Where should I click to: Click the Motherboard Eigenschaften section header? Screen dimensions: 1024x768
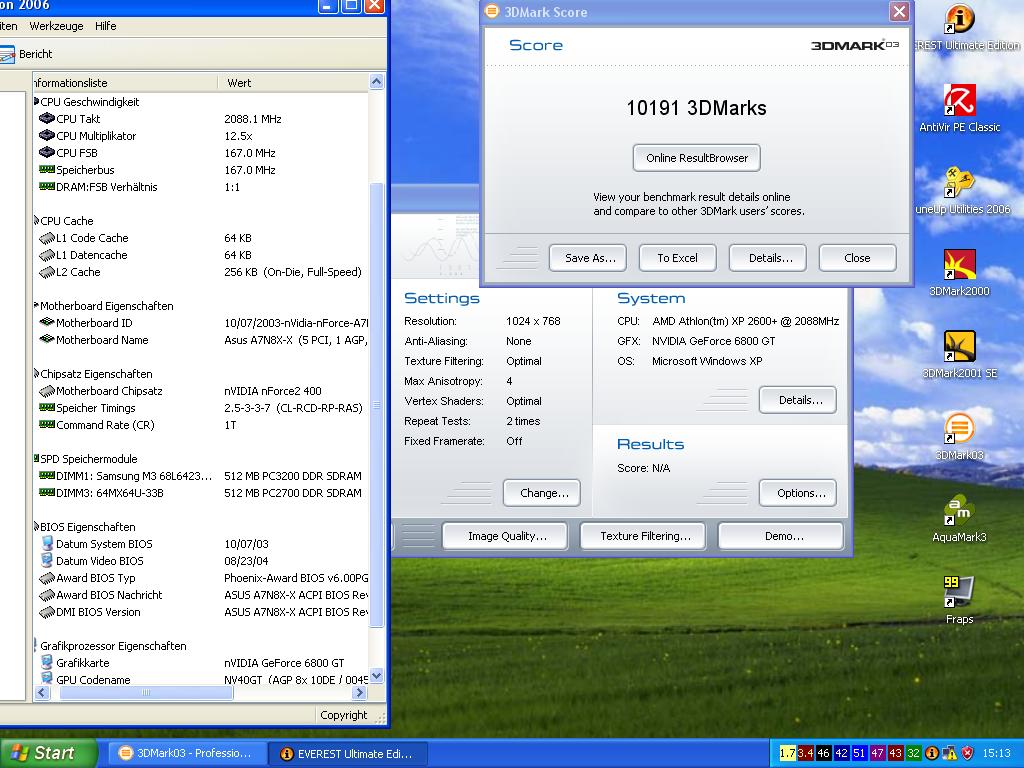point(106,306)
